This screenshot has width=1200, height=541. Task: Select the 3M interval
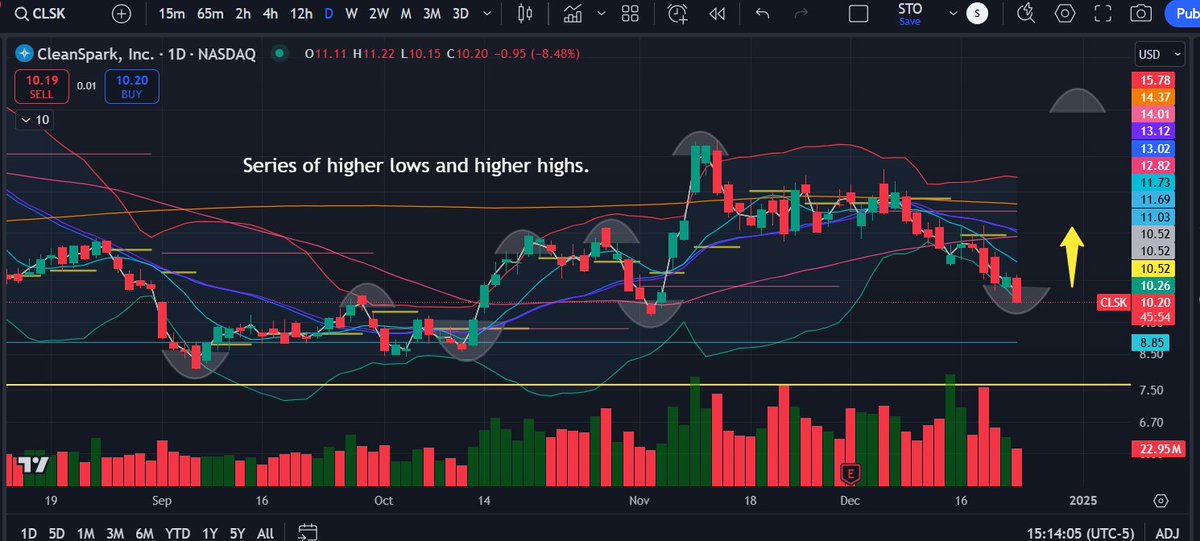coord(432,14)
